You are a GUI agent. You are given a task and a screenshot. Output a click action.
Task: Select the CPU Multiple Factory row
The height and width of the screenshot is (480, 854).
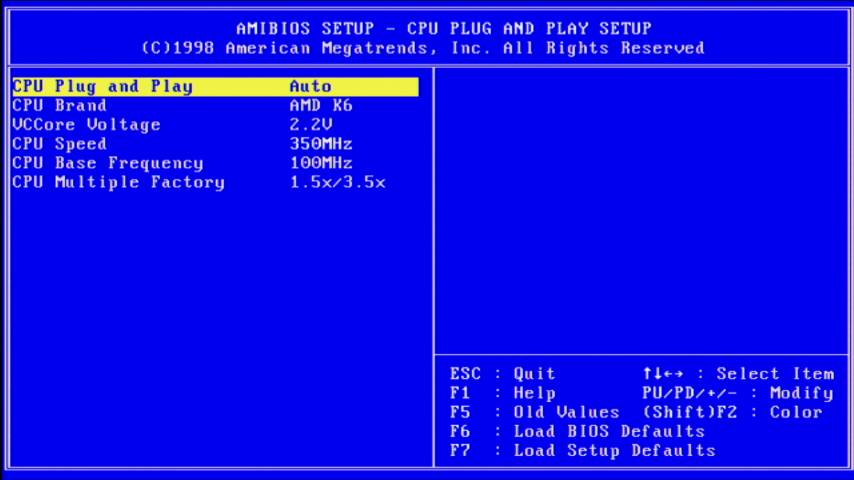[x=118, y=182]
